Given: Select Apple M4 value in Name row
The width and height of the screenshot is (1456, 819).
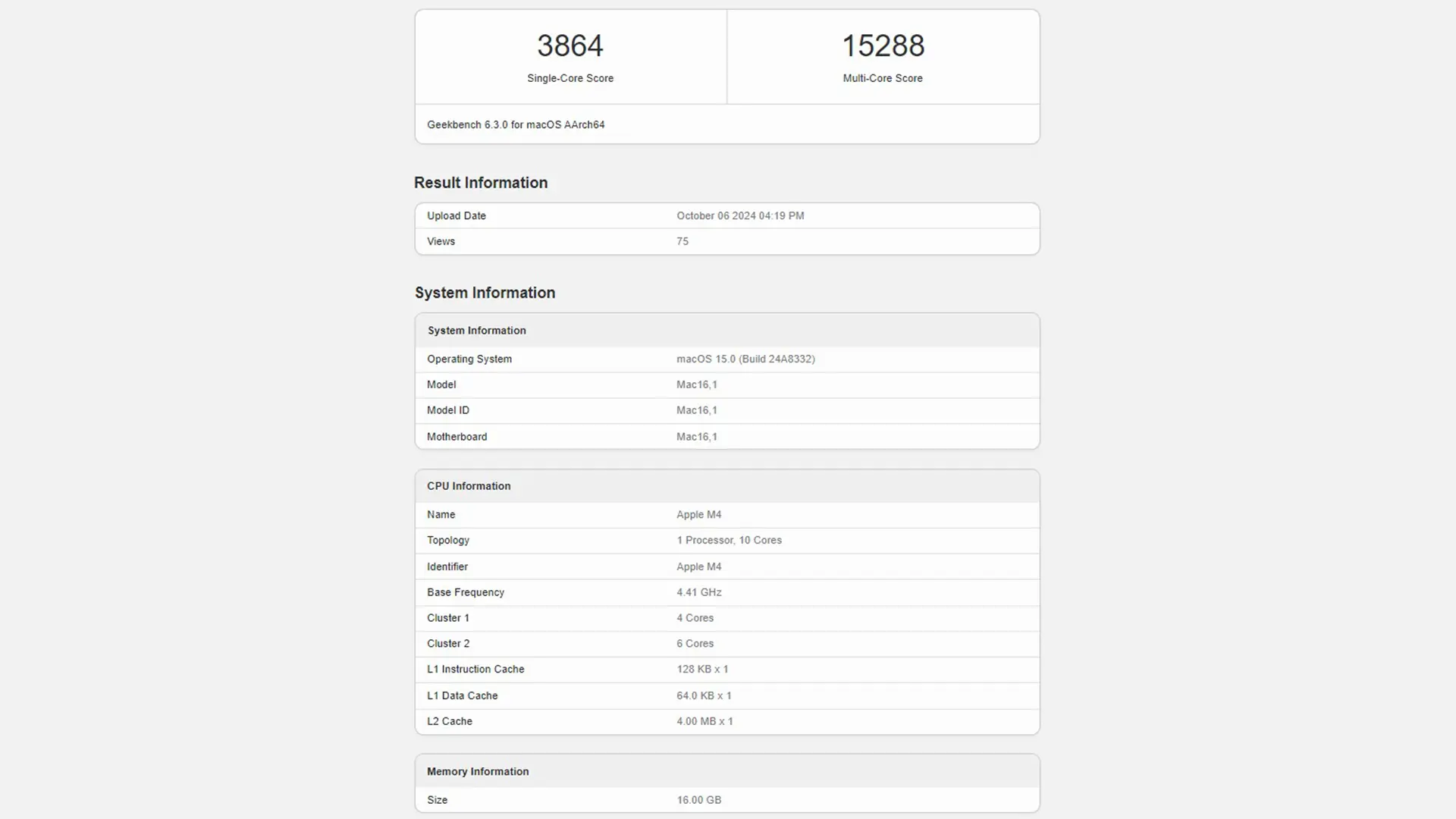Looking at the screenshot, I should (x=699, y=514).
